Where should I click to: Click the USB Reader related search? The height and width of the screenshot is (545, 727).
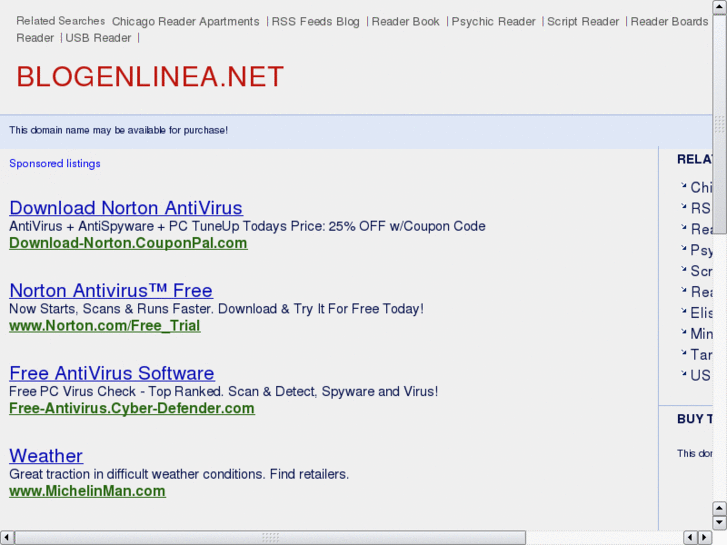[x=98, y=38]
